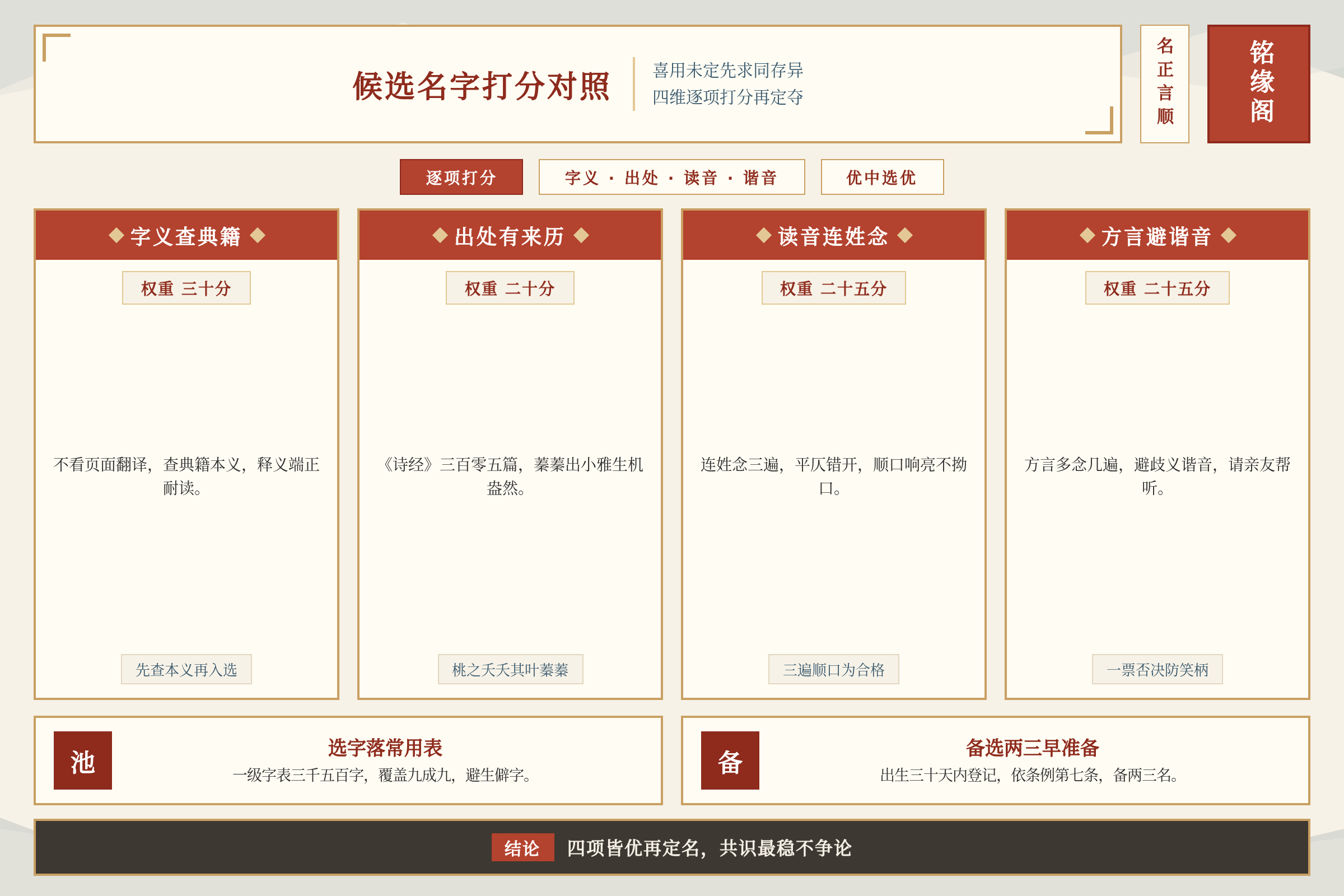Open the 字义查典籍 card header
1344x896 pixels.
pos(186,235)
